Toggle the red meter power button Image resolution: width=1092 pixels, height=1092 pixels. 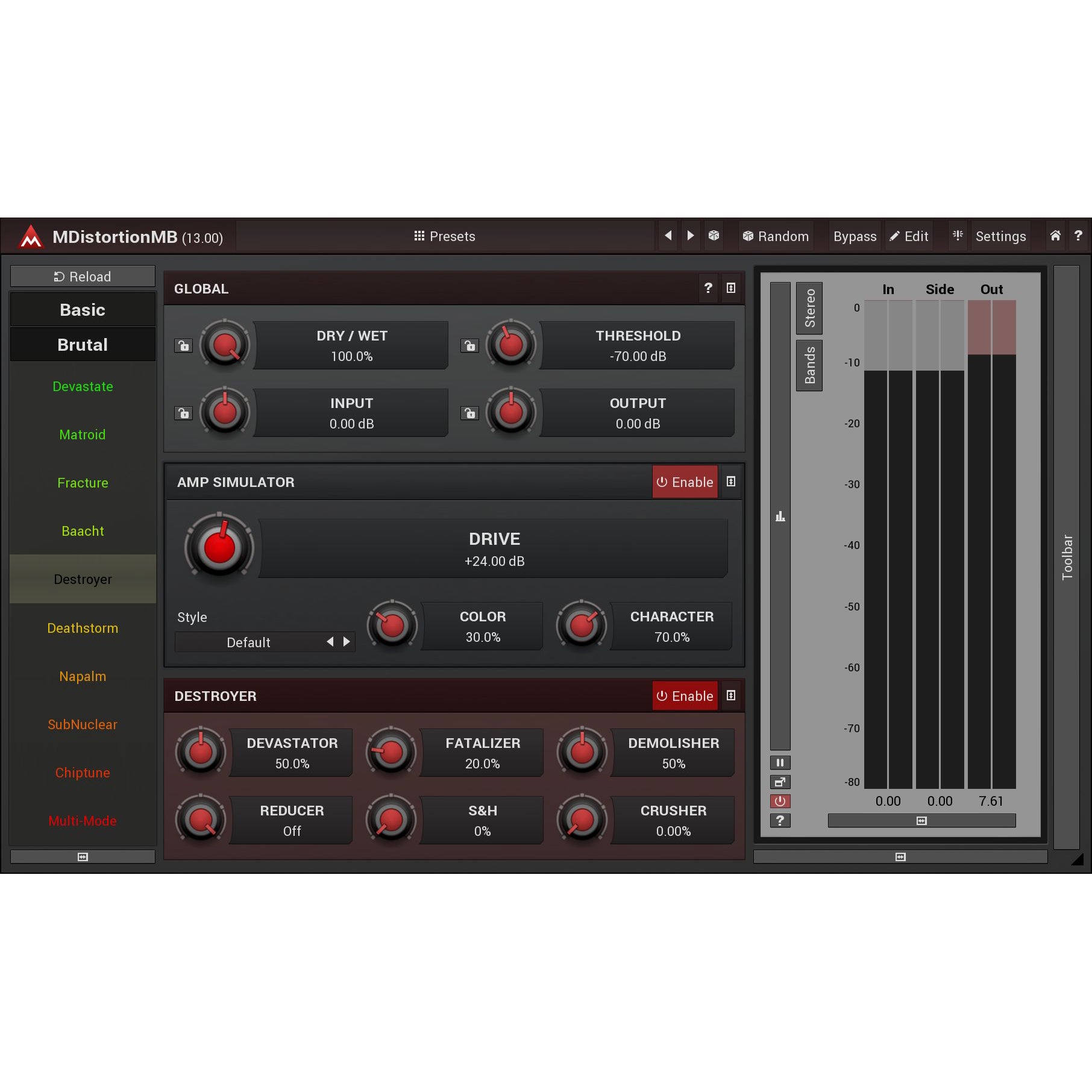pyautogui.click(x=780, y=802)
